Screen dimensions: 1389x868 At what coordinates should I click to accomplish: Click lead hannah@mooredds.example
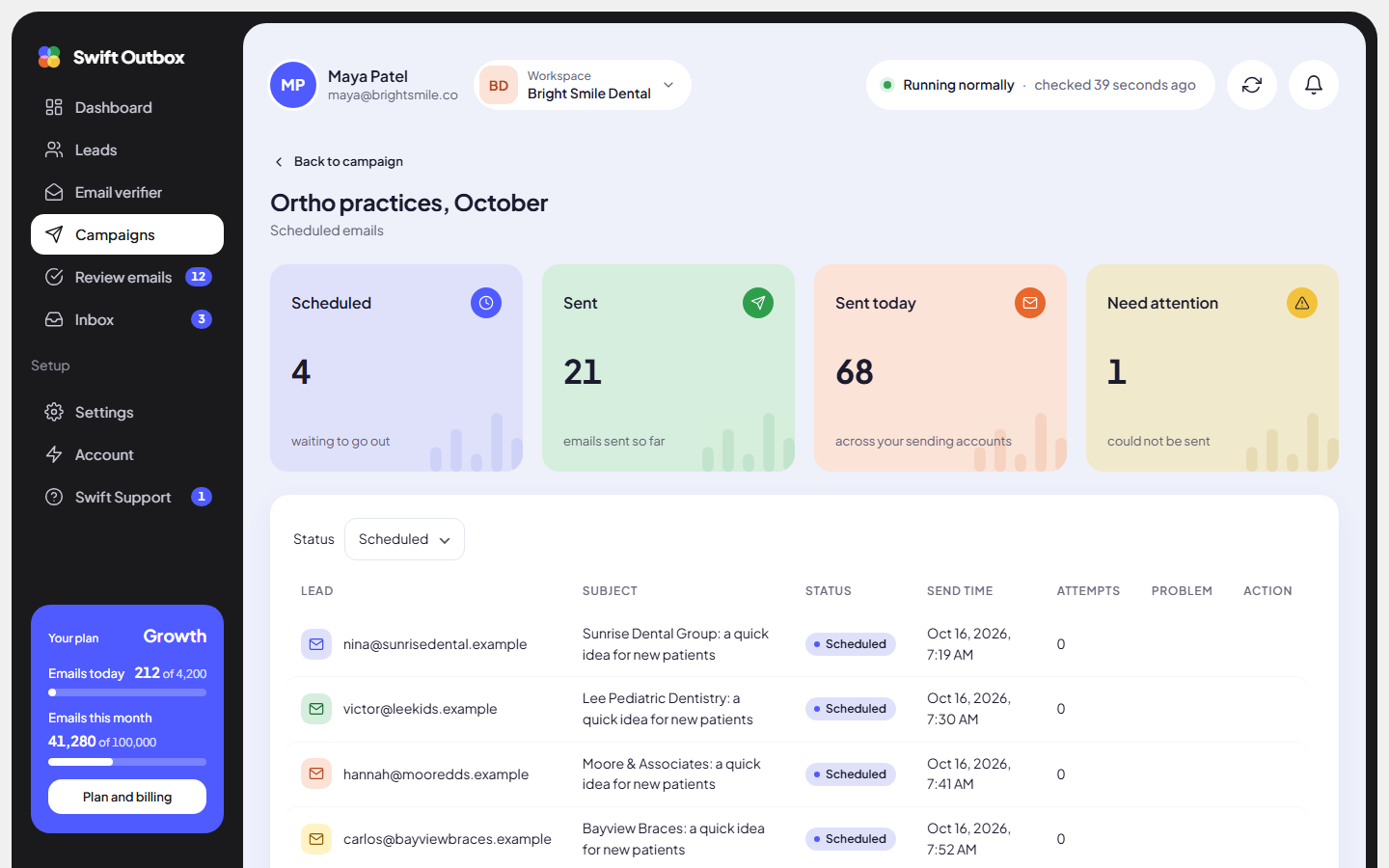tap(435, 774)
